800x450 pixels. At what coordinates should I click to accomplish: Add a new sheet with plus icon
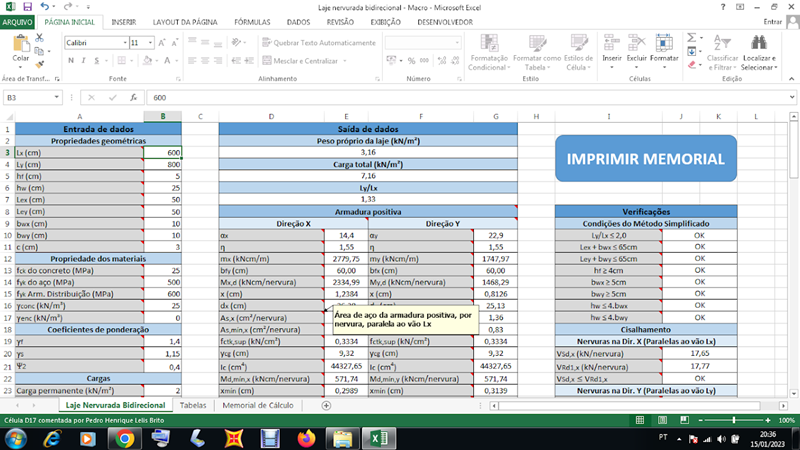[x=326, y=405]
